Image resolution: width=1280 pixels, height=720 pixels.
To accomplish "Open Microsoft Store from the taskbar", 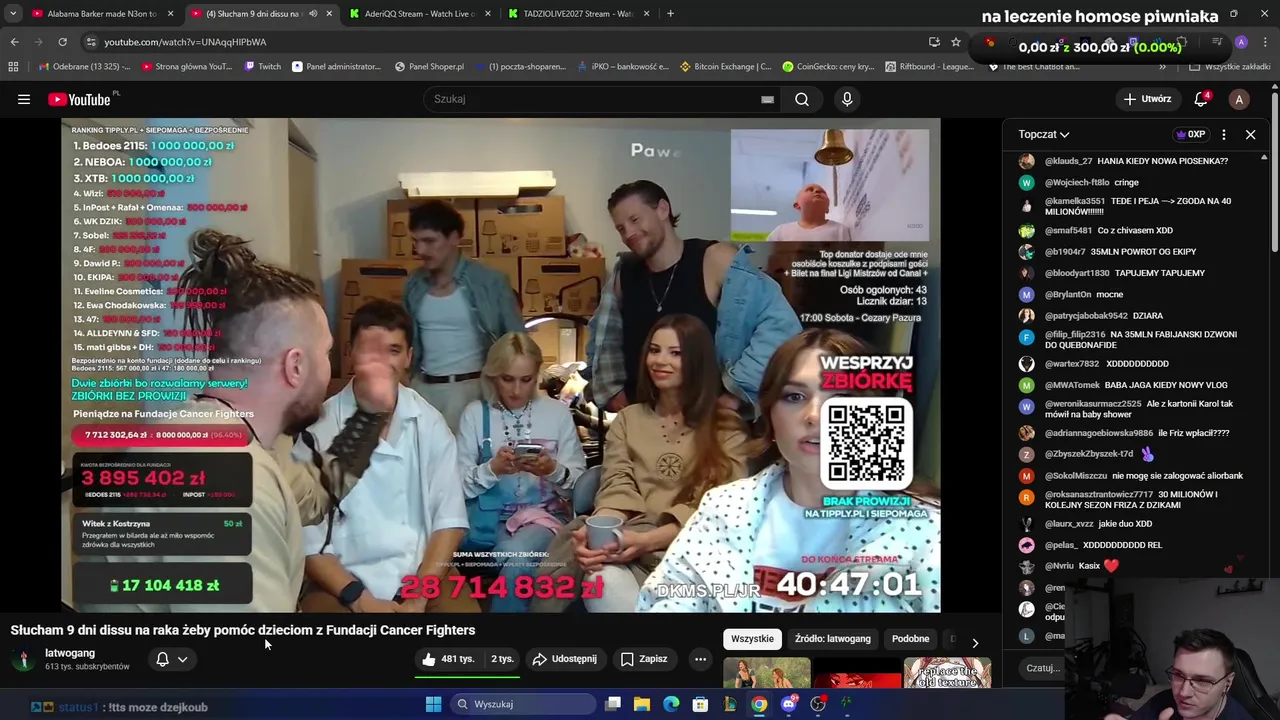I will coord(701,704).
